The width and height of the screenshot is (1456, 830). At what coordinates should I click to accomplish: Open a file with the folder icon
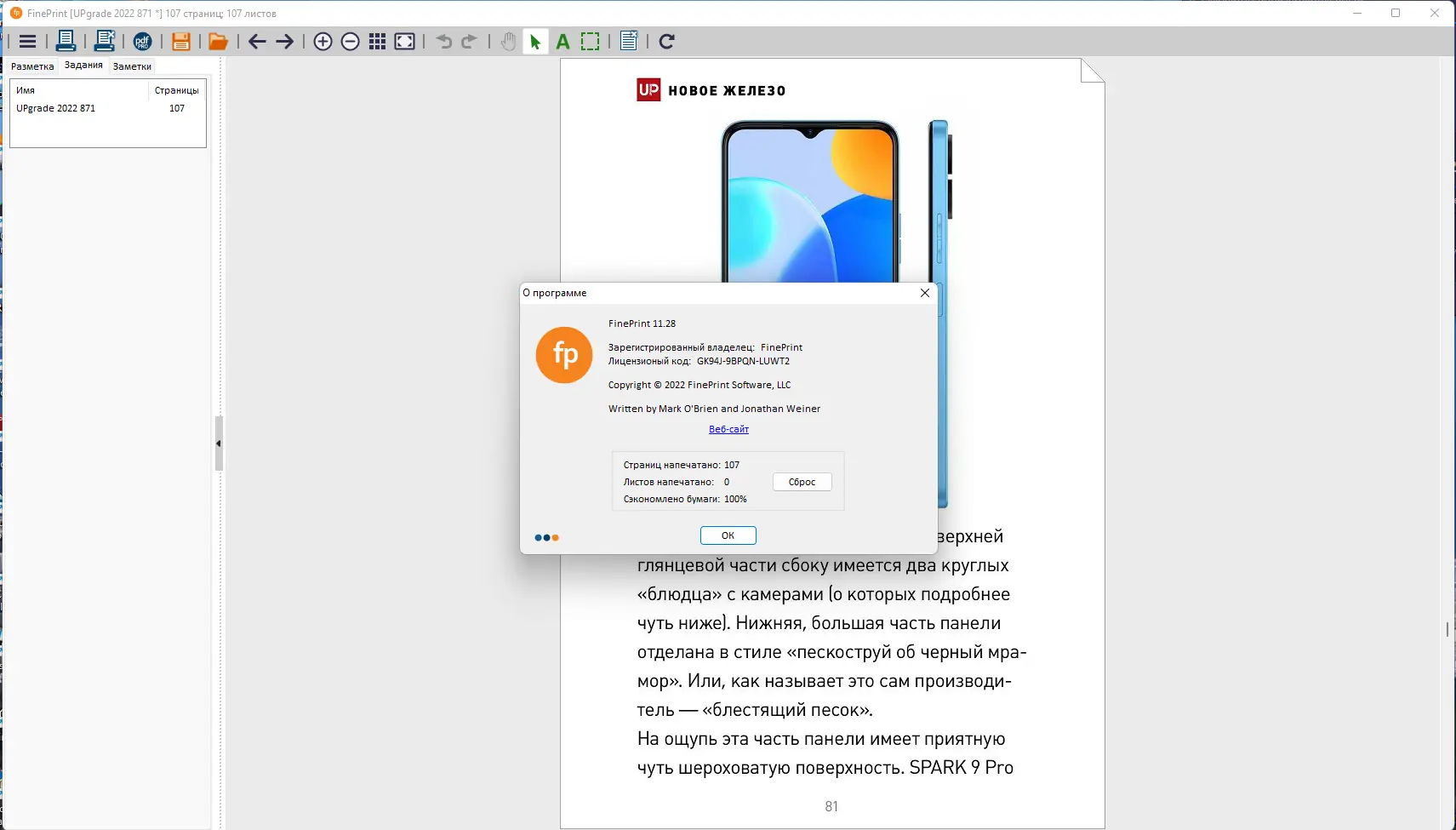point(218,42)
